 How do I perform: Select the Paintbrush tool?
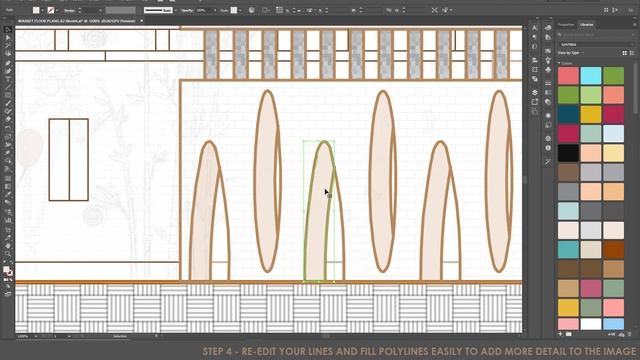pyautogui.click(x=8, y=103)
